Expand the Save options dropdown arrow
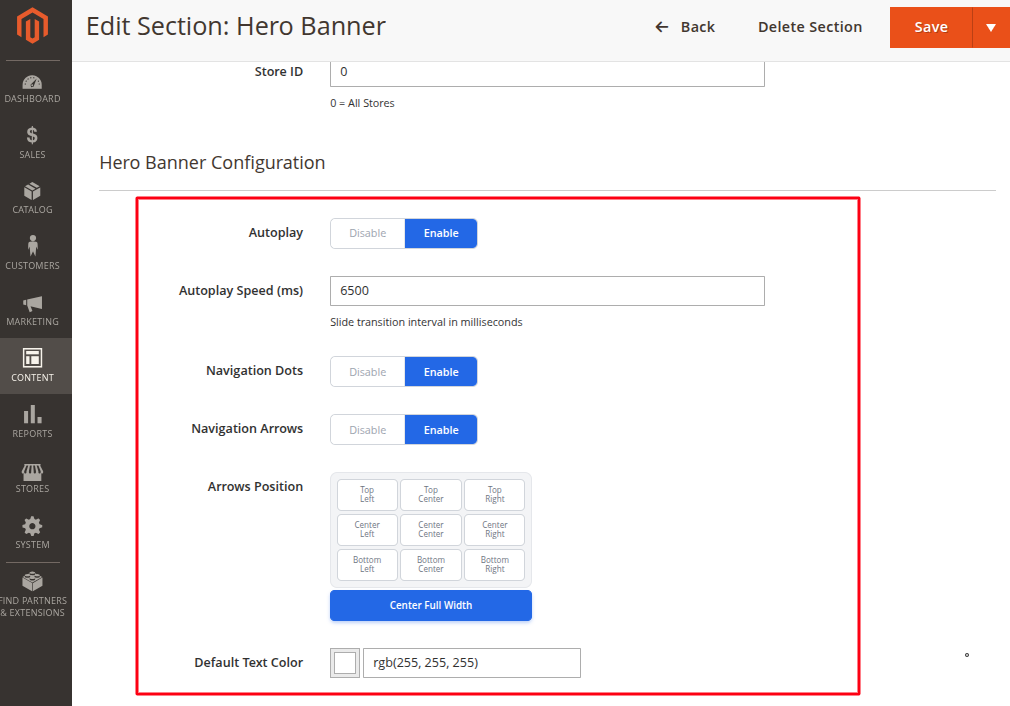 click(x=991, y=27)
